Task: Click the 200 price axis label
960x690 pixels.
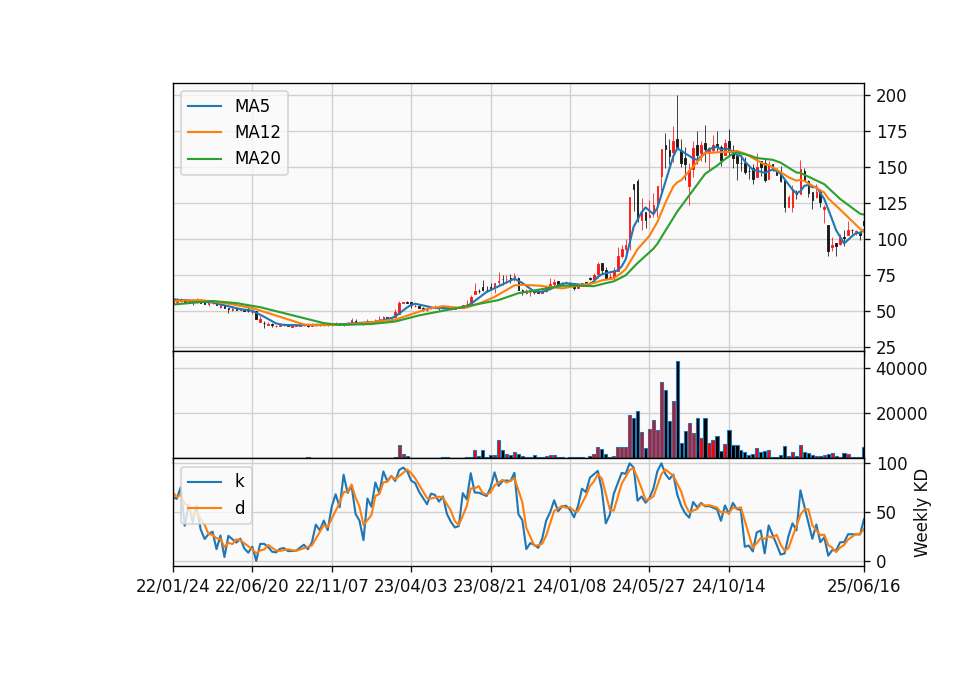Action: click(891, 96)
